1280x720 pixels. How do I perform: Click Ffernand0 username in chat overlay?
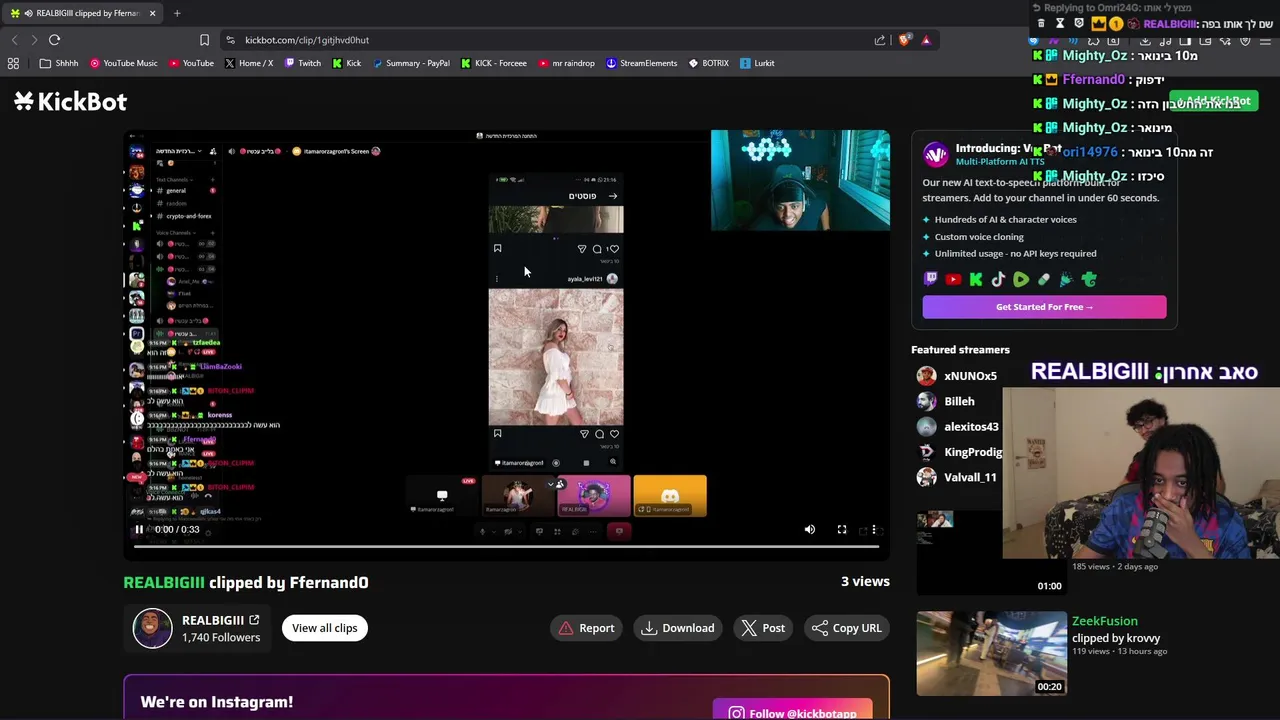click(x=1094, y=79)
